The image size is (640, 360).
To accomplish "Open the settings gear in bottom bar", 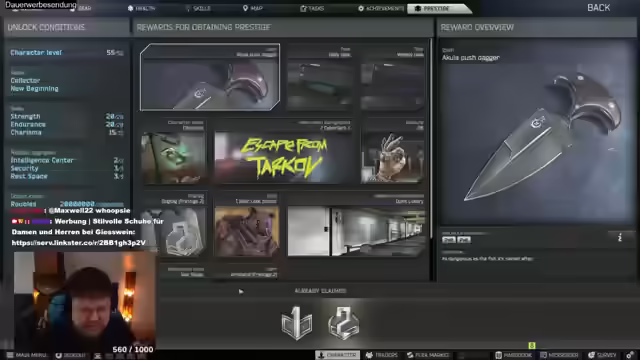I will click(630, 355).
